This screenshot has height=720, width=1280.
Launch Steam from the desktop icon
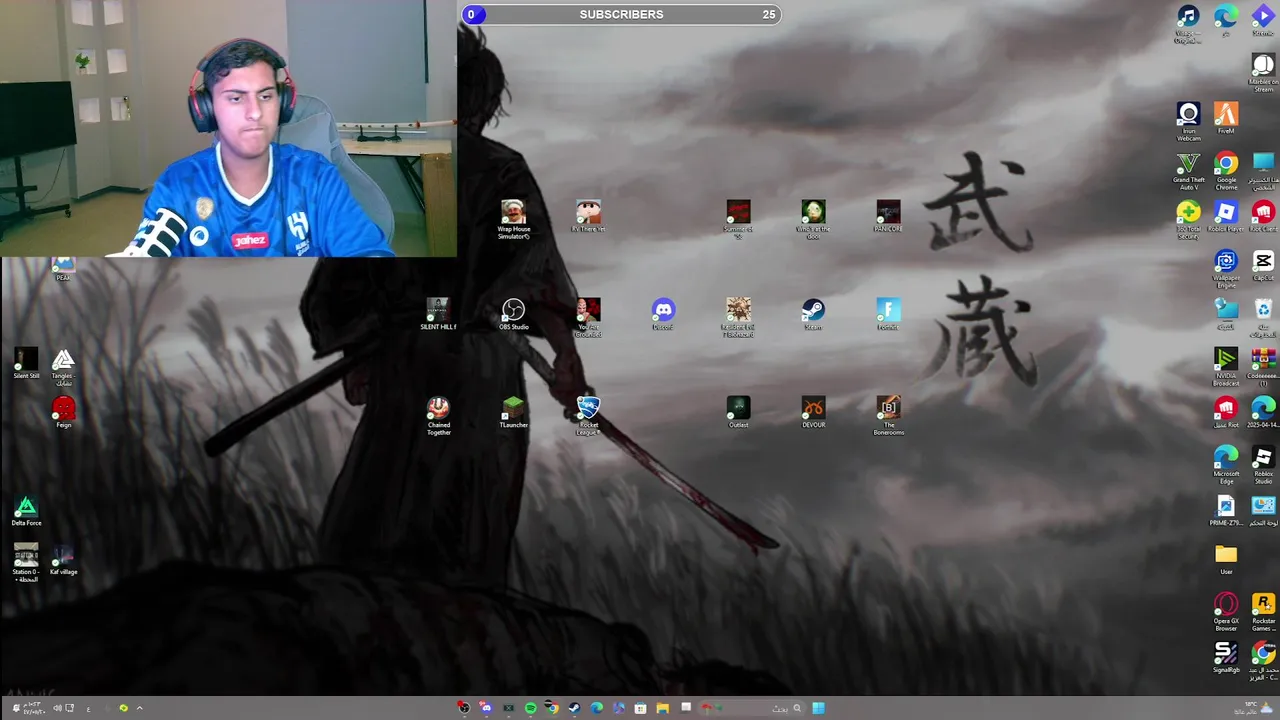(813, 314)
